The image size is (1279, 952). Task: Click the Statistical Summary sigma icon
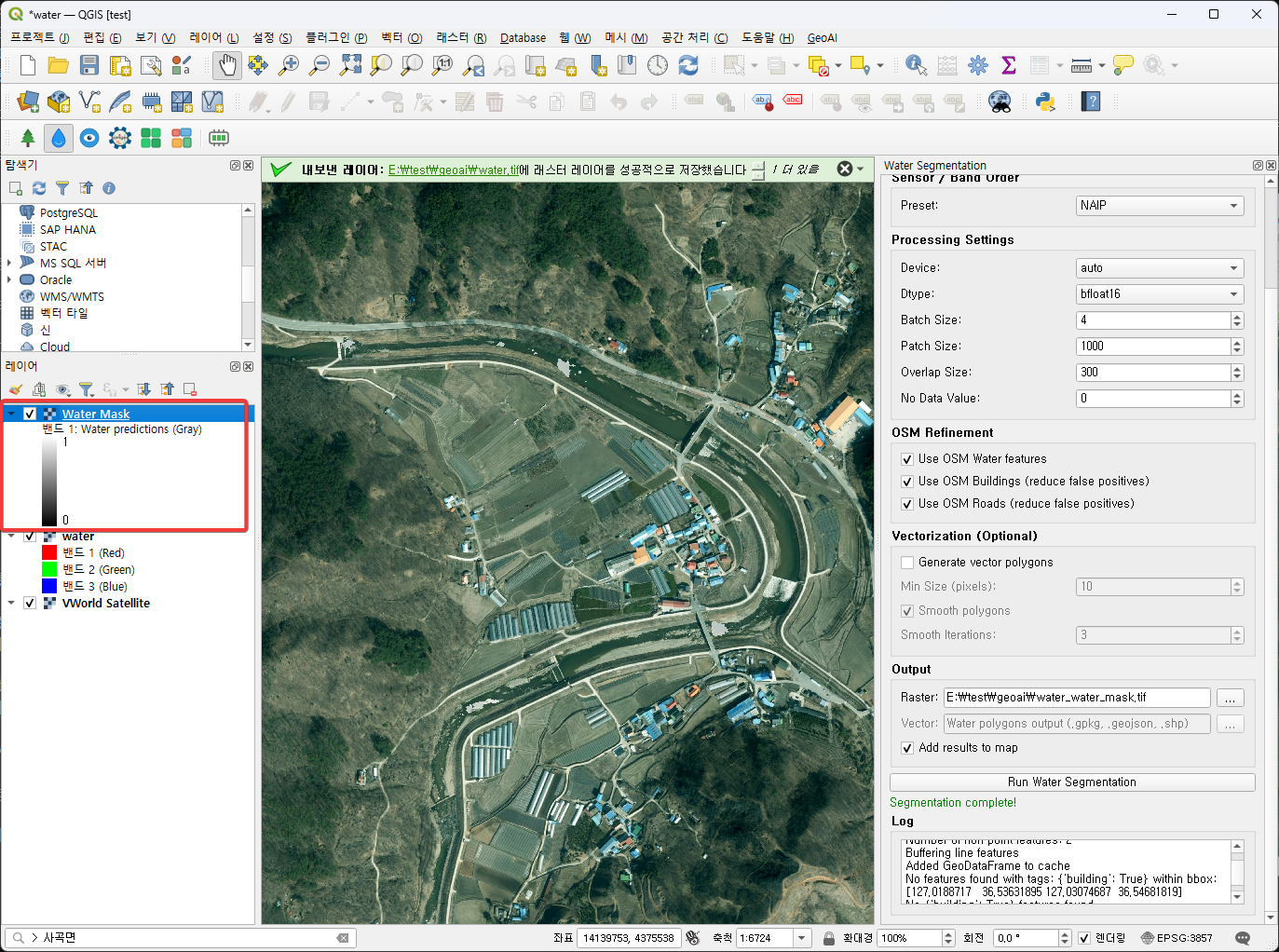click(x=1008, y=65)
